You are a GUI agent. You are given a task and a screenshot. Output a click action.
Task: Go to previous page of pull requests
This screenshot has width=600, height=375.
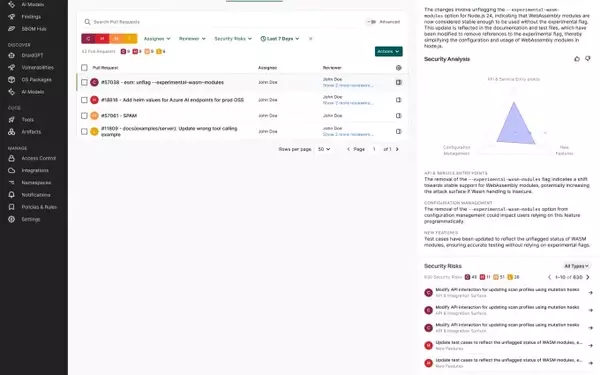coord(348,149)
